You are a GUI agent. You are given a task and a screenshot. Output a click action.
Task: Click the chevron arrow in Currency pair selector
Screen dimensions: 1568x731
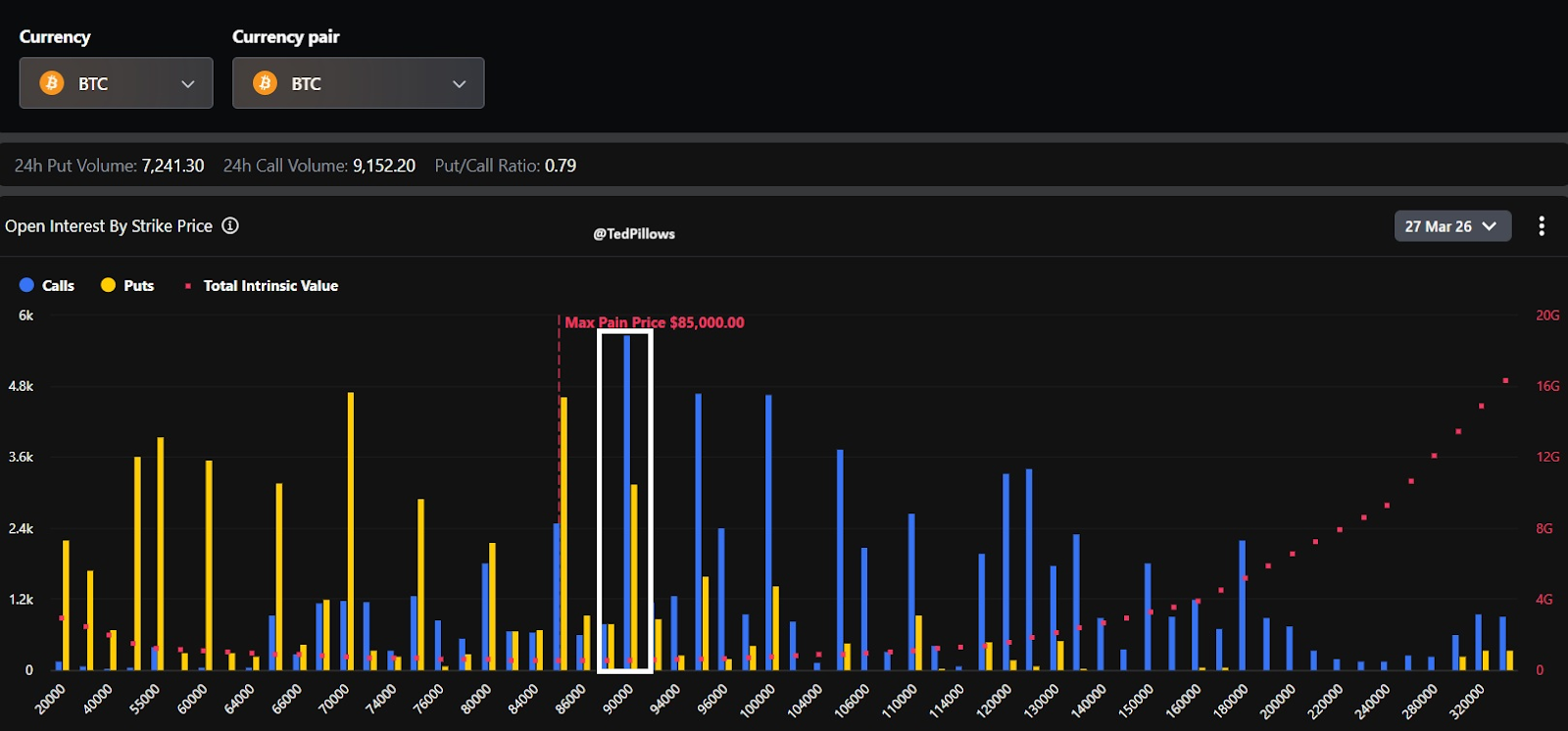(459, 84)
